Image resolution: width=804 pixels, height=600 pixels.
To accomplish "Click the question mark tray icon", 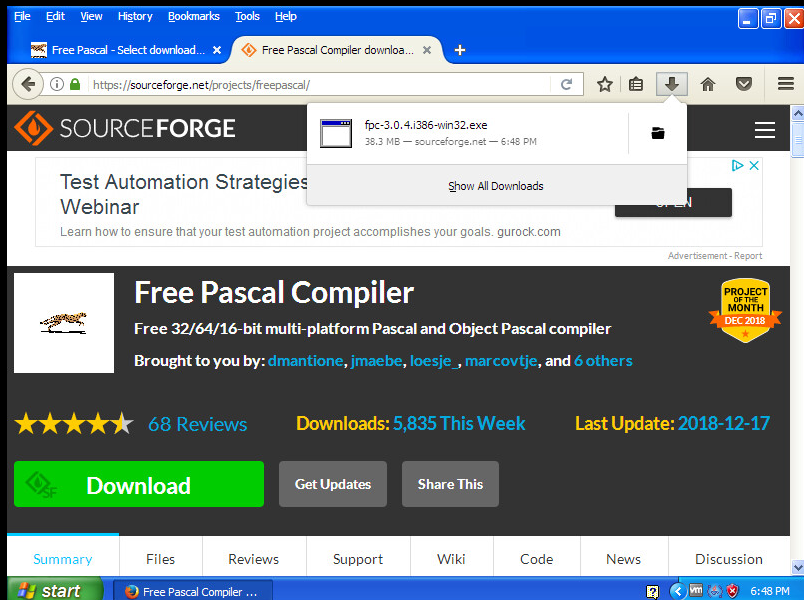I will [x=652, y=592].
